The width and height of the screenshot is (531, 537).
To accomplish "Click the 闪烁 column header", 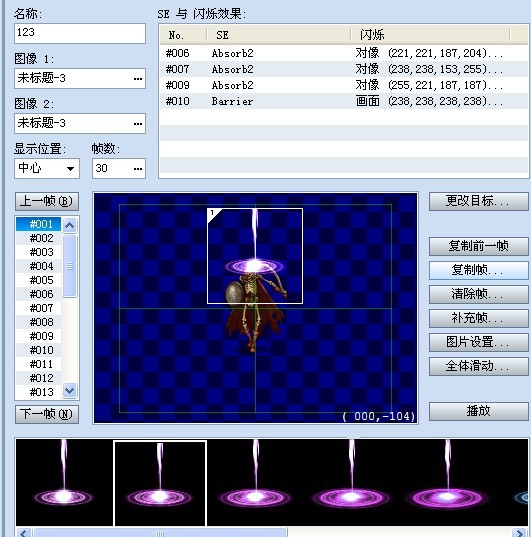I will (x=430, y=35).
